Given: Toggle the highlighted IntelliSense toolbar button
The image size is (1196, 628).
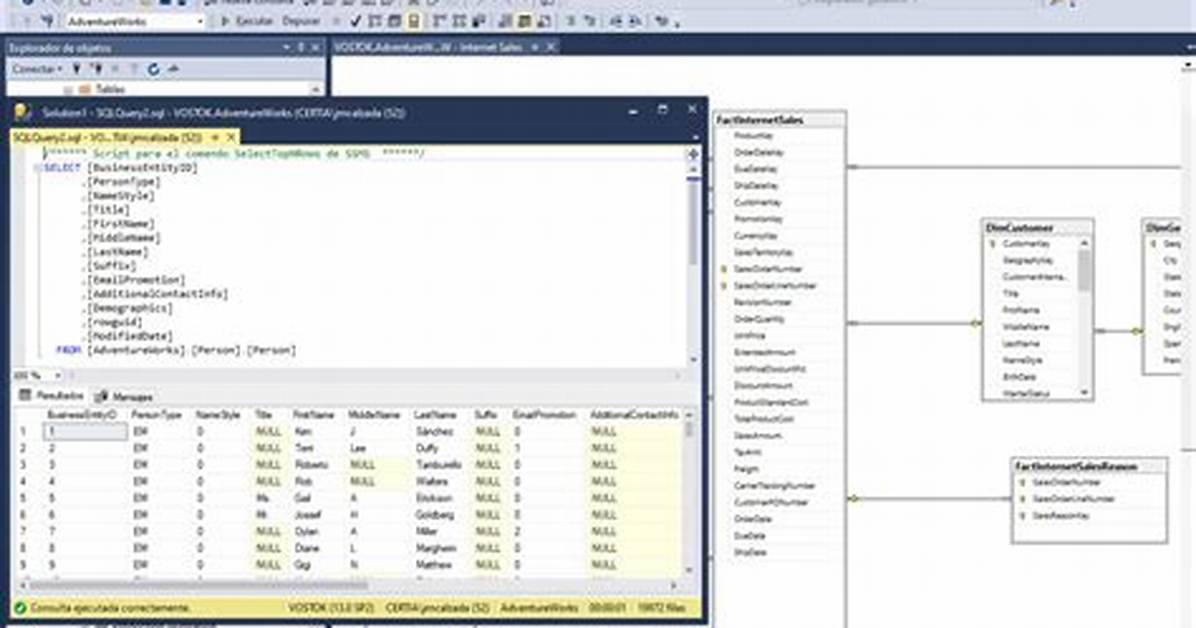Looking at the screenshot, I should (x=413, y=21).
